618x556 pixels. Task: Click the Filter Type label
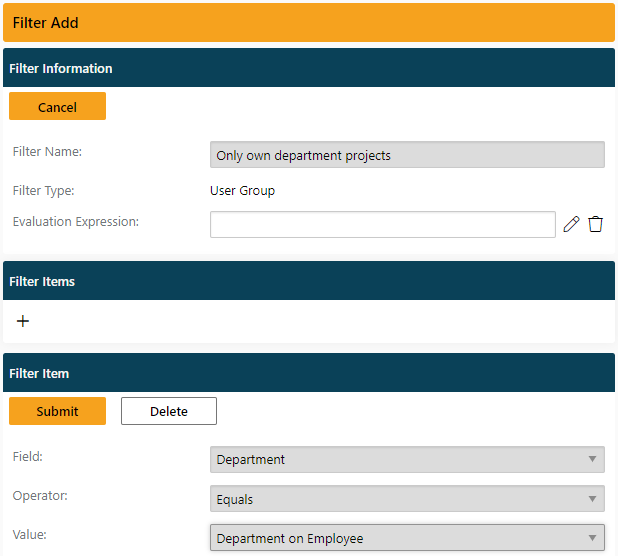click(43, 191)
